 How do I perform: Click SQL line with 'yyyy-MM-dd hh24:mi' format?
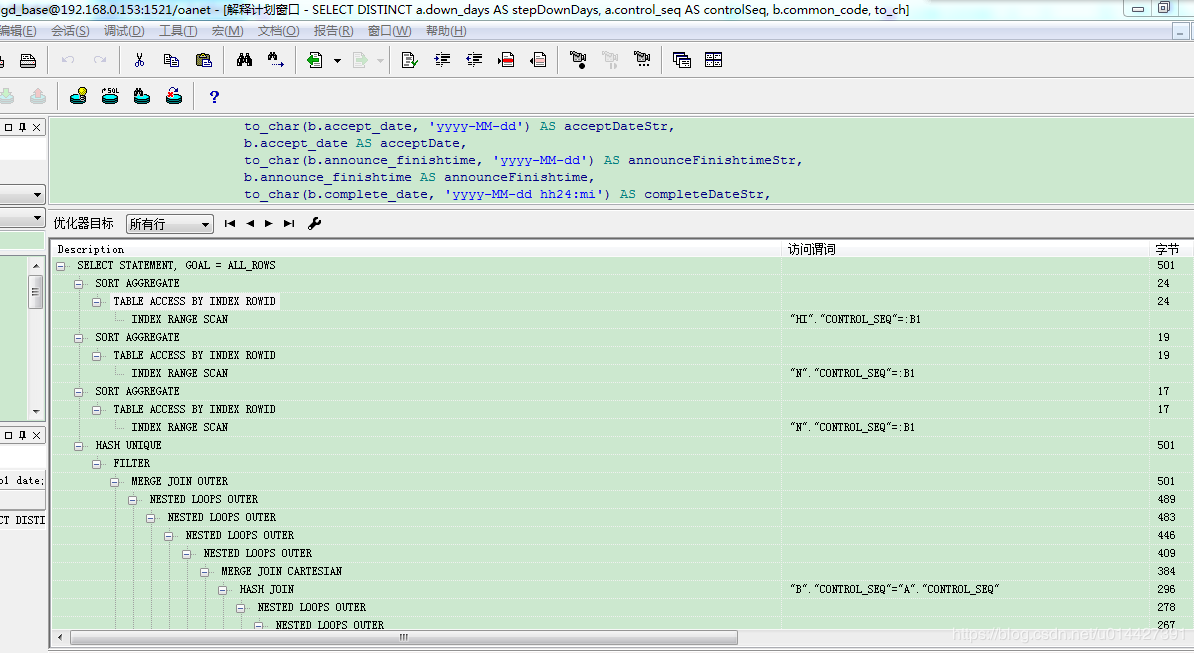pos(507,194)
